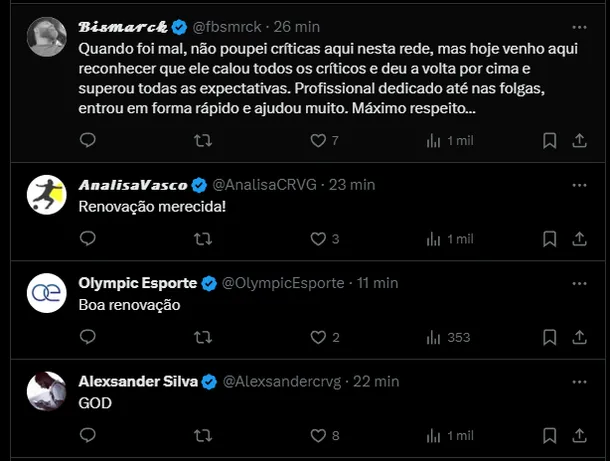Viewport: 610px width, 461px height.
Task: Share Alexsander Silva's tweet
Action: (x=579, y=435)
